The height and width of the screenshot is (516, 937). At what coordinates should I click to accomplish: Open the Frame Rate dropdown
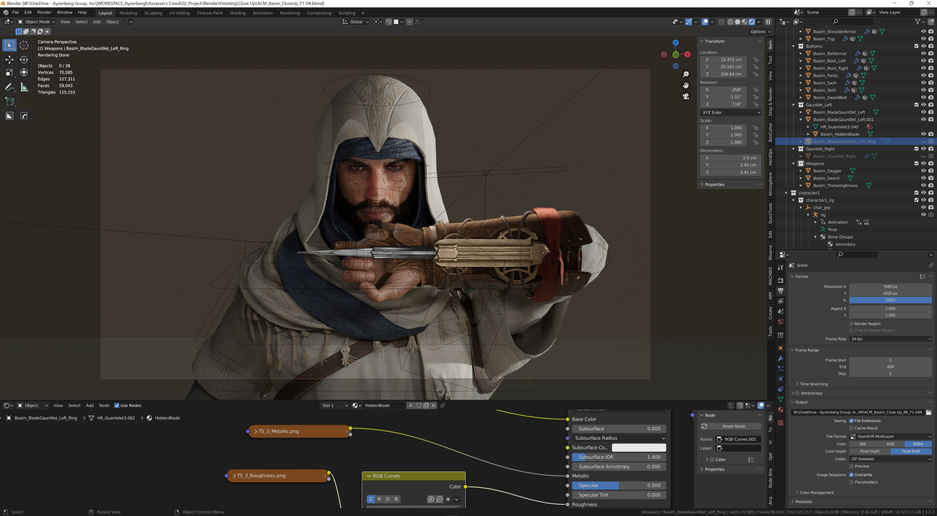[x=890, y=339]
